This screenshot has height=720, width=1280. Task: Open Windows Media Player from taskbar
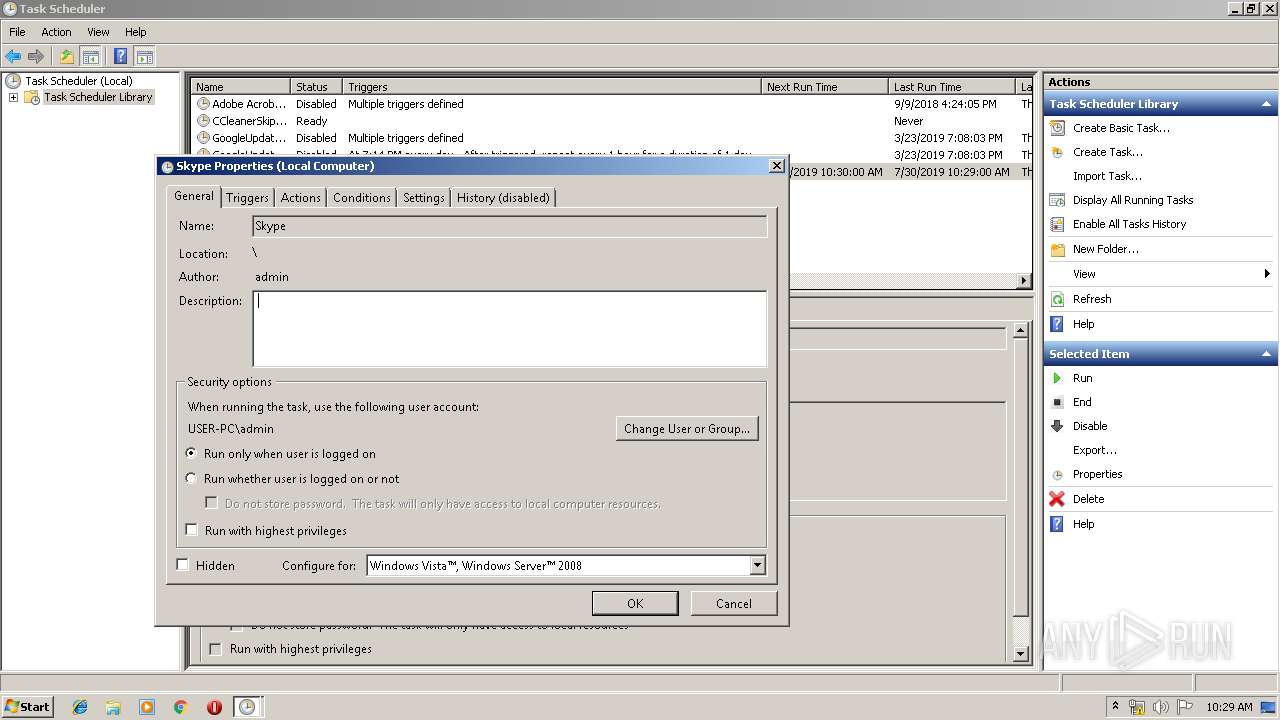[147, 707]
